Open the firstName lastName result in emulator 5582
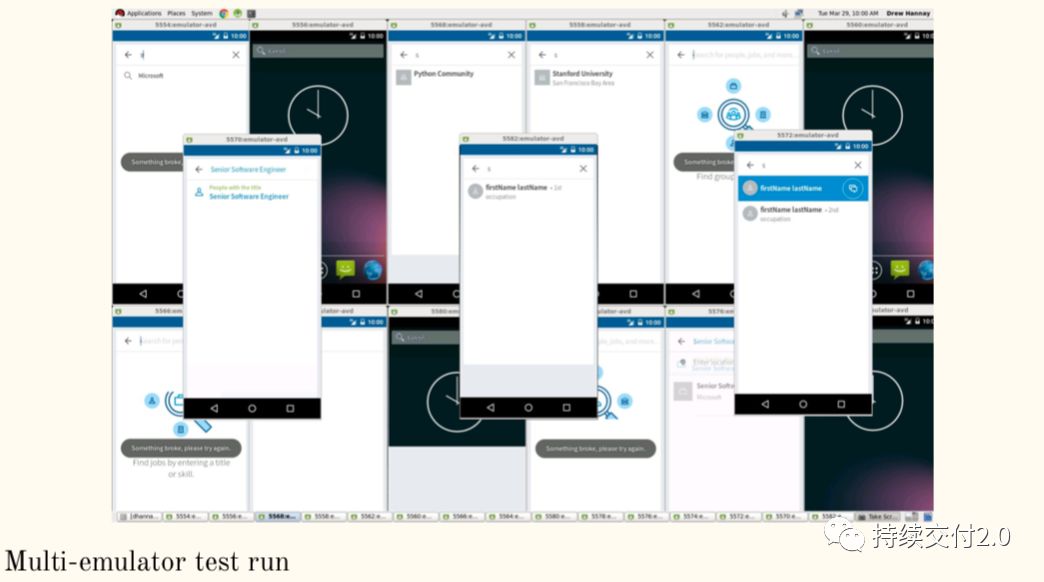The height and width of the screenshot is (582, 1044). (528, 192)
